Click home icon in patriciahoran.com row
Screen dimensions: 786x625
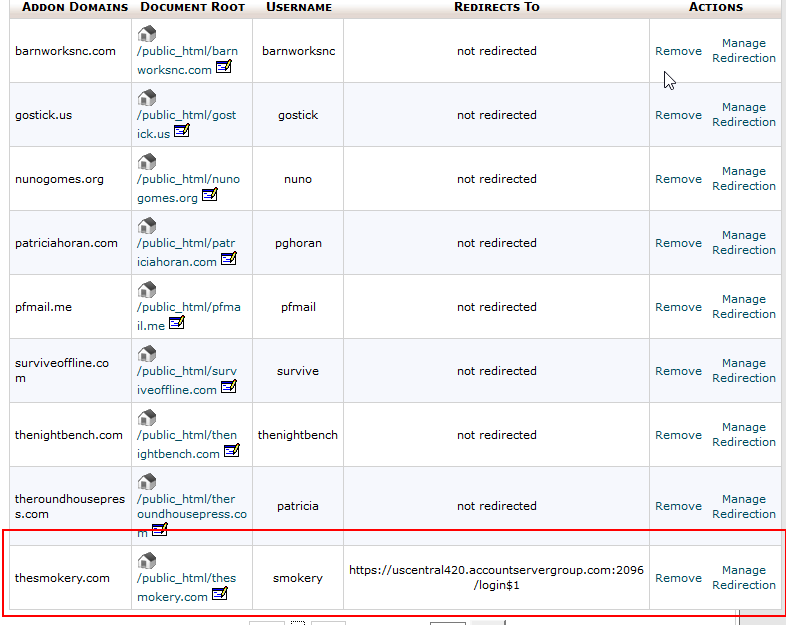(147, 226)
